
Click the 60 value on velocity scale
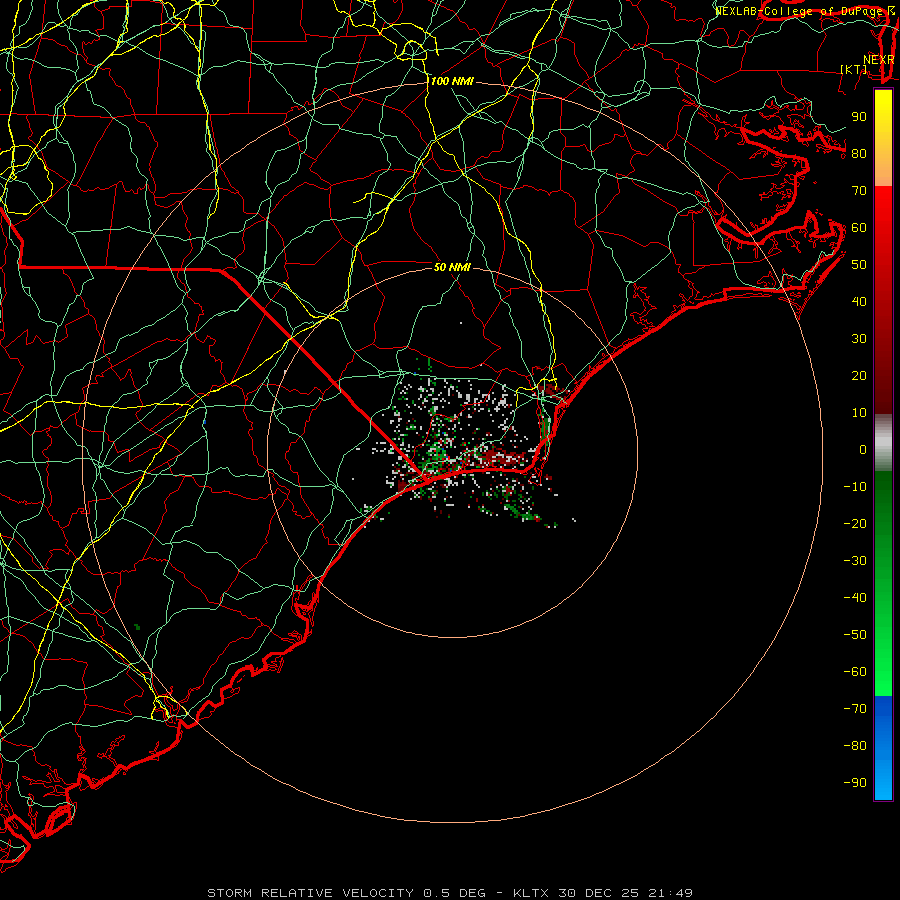[859, 227]
